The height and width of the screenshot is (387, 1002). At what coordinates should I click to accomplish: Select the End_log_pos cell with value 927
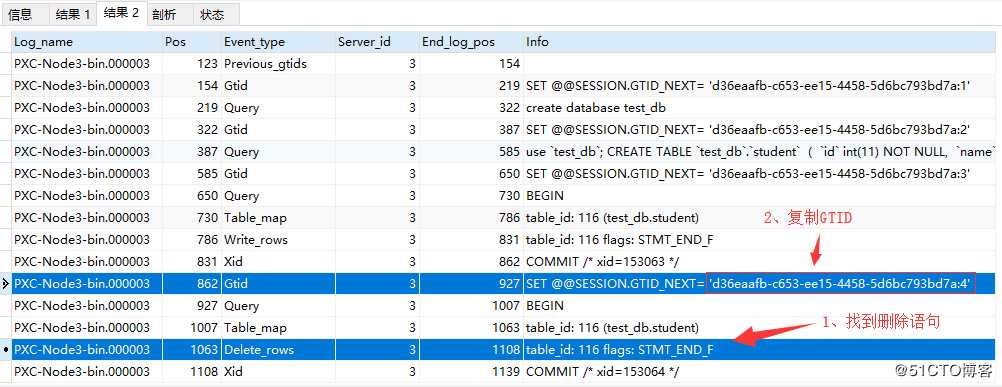tap(471, 284)
